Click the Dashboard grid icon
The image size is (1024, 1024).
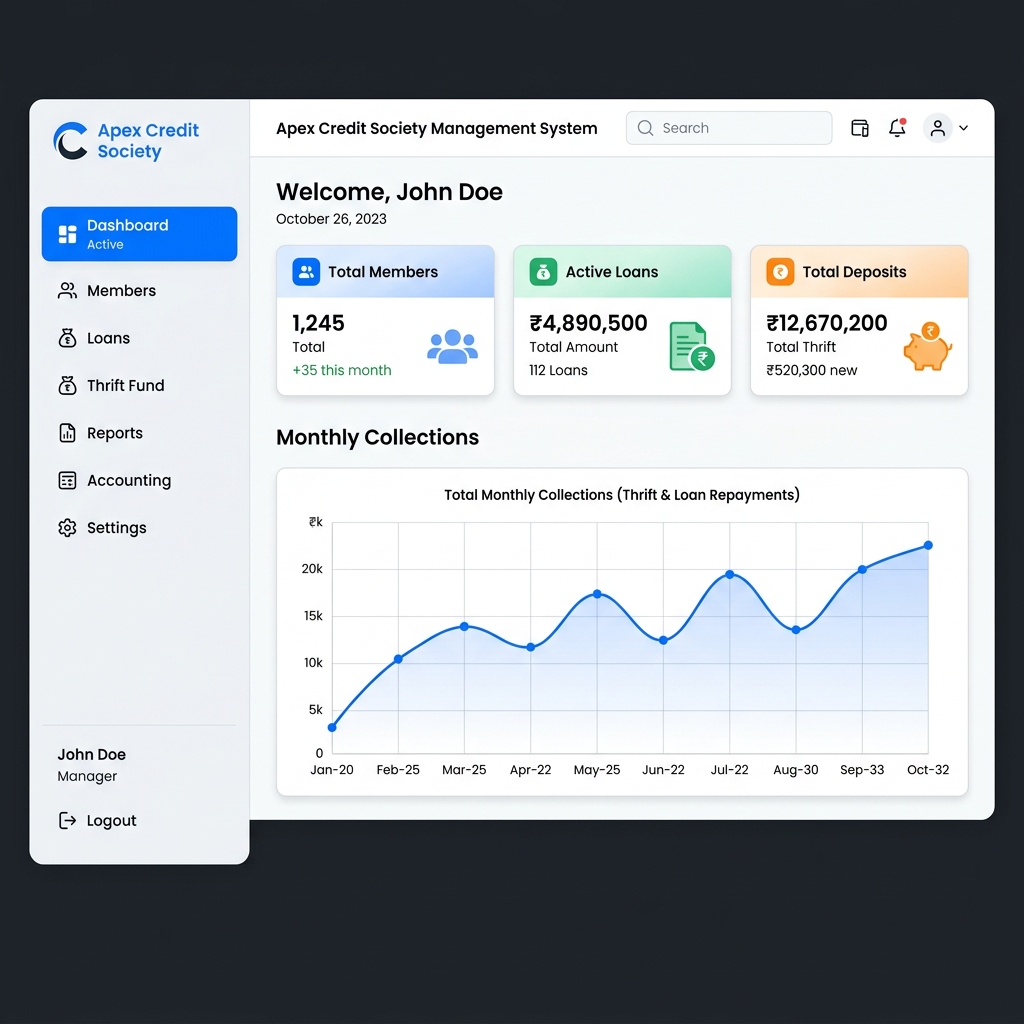pyautogui.click(x=67, y=234)
